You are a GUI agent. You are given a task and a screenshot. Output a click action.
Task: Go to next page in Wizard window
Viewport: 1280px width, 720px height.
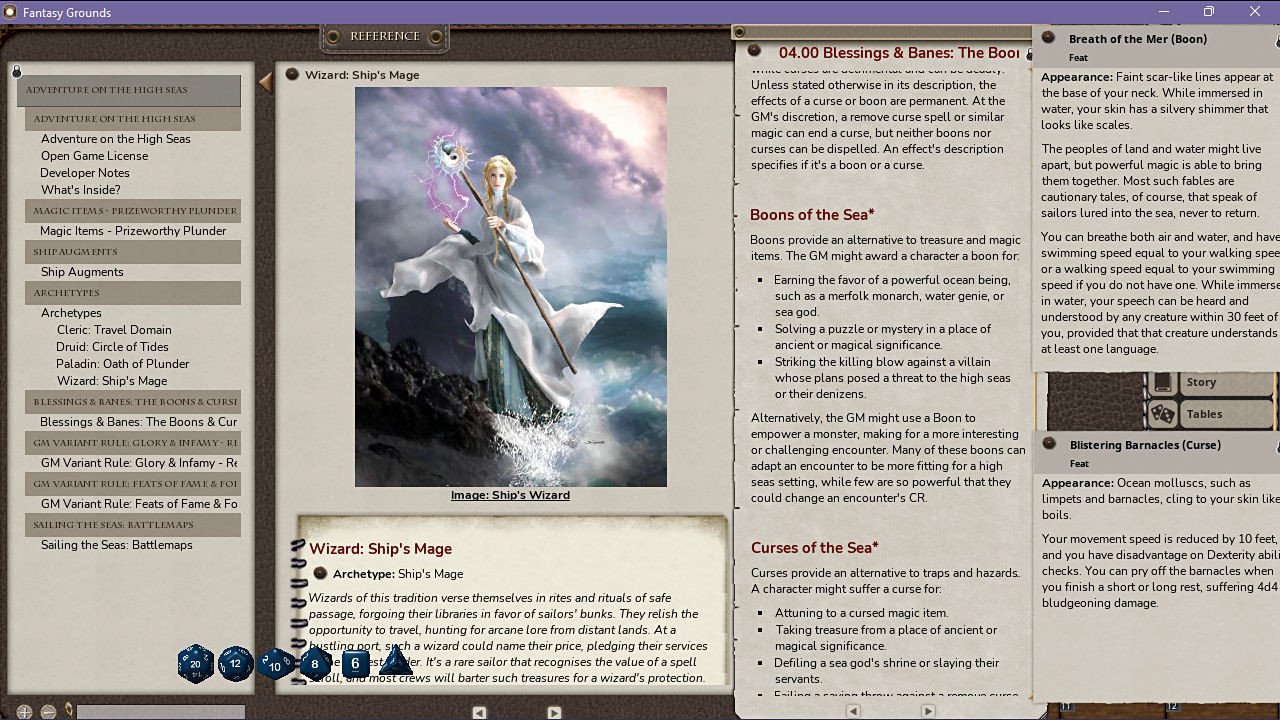pos(554,712)
